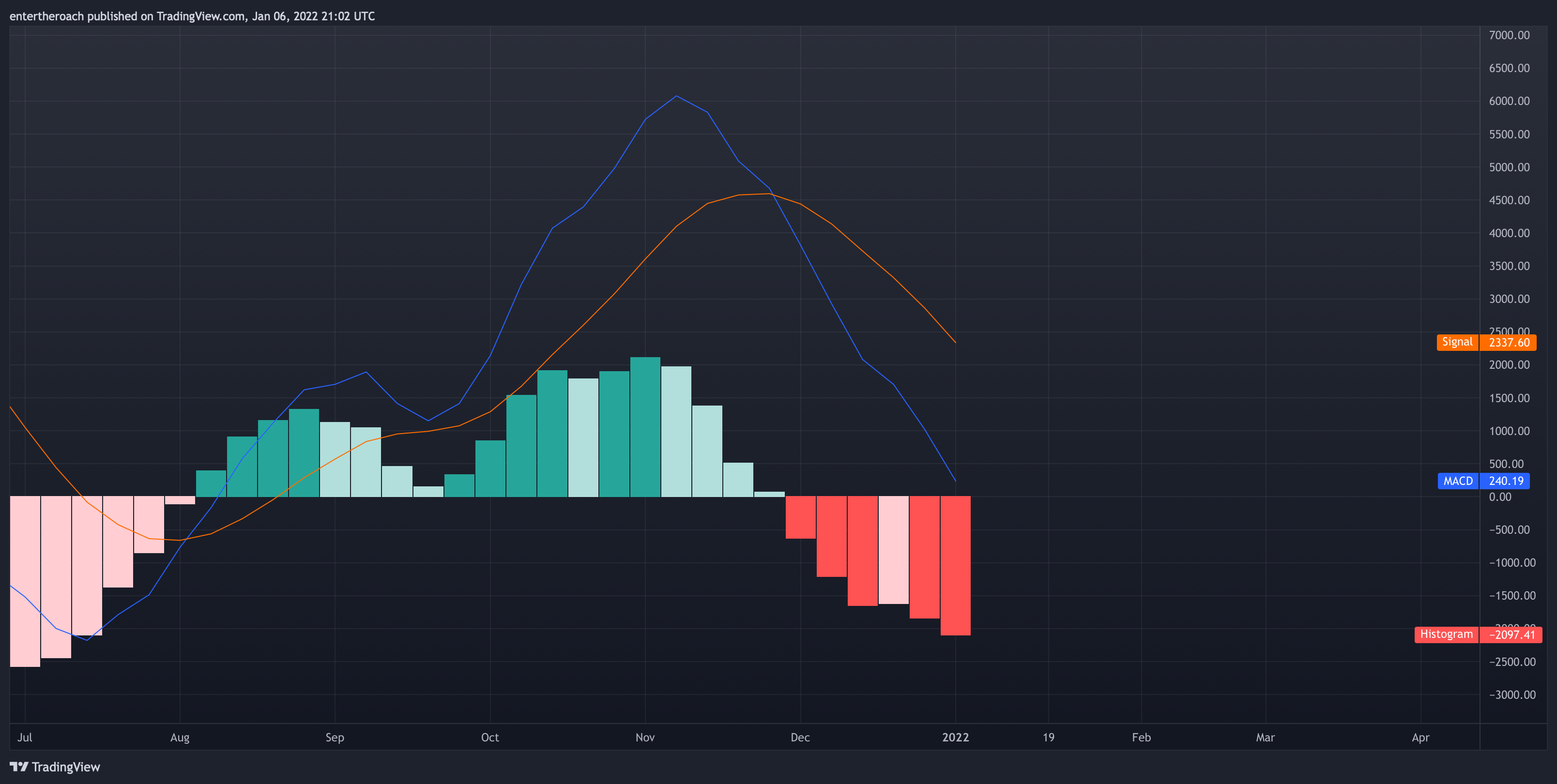Click the blue MACD label tag
Viewport: 1557px width, 784px height.
coord(1458,481)
